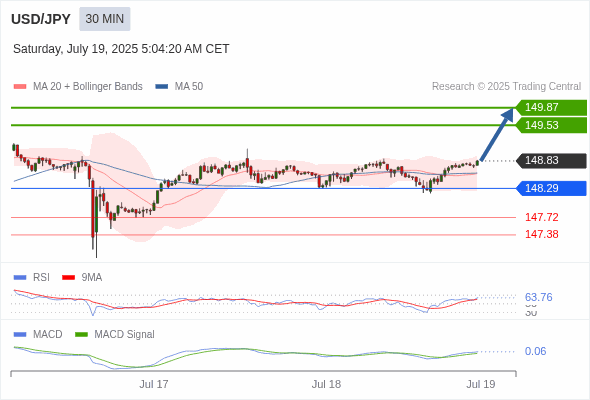The image size is (590, 400).
Task: Click the red 147.72 support label
Action: tap(541, 217)
